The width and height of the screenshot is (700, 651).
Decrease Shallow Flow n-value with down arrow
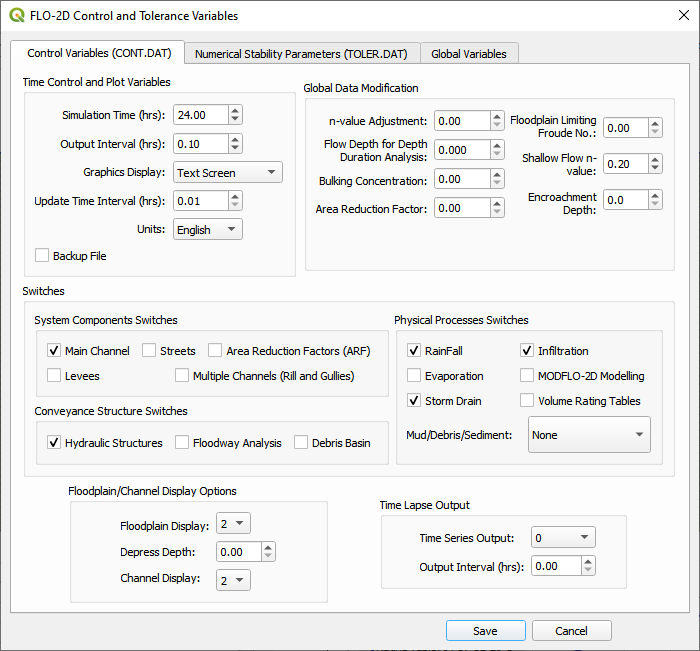pyautogui.click(x=655, y=169)
